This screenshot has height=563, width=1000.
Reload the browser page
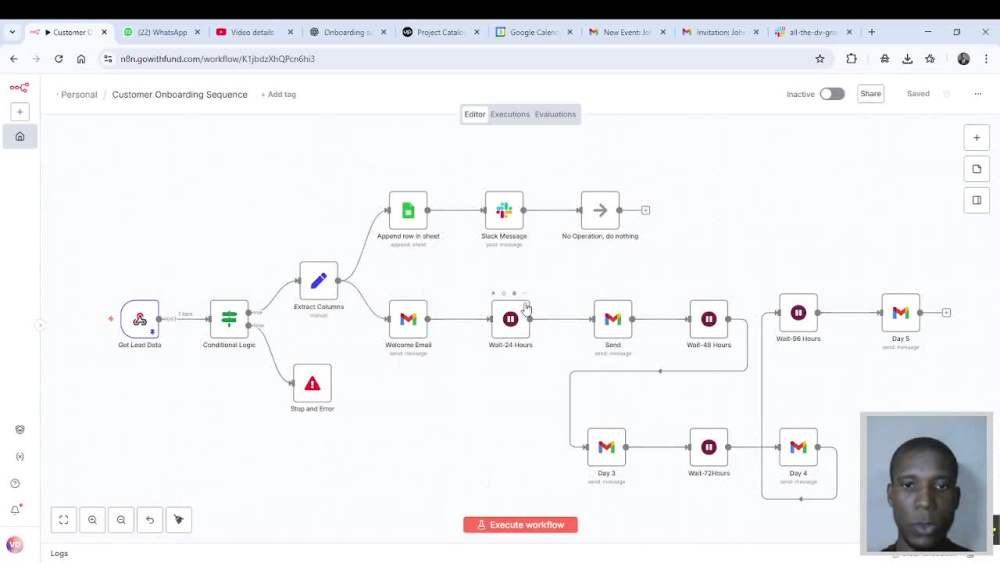59,59
